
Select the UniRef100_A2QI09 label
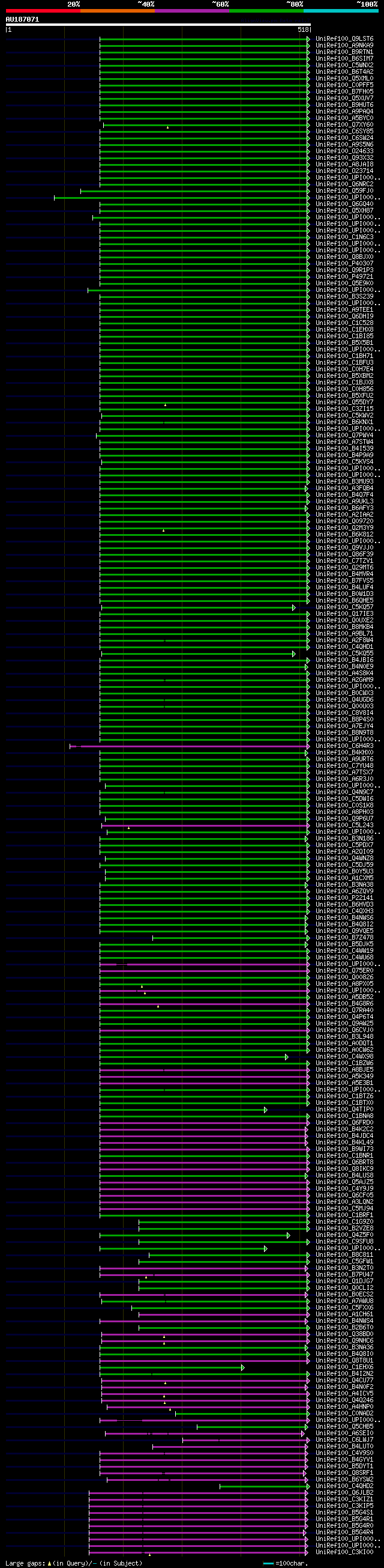click(x=344, y=852)
